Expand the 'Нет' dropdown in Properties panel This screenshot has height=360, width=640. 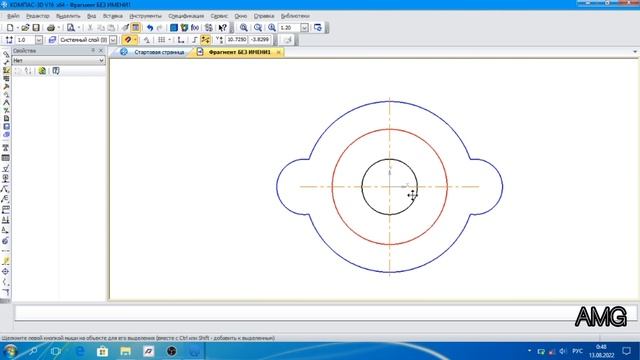point(101,60)
